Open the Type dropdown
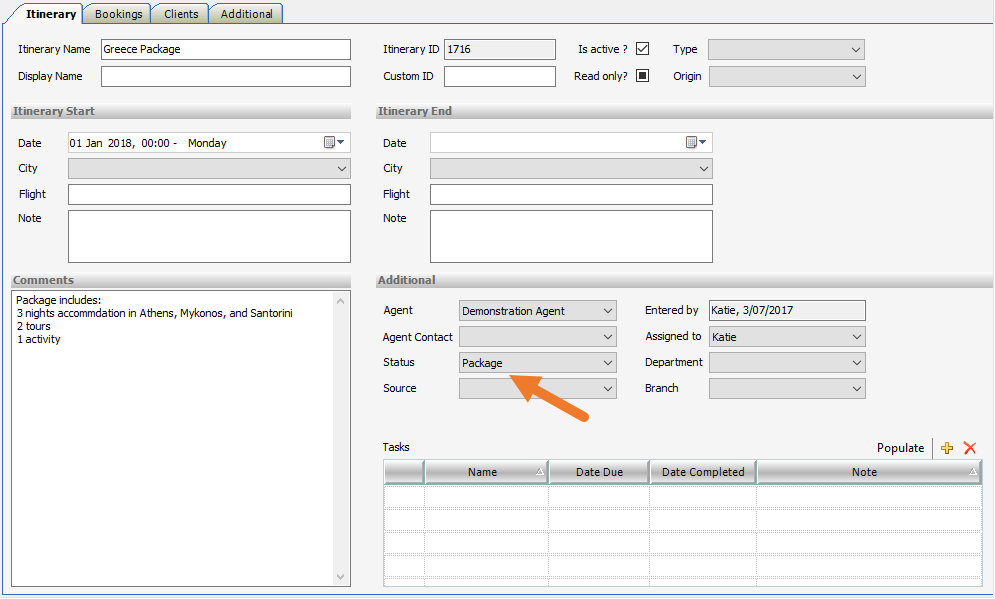Screen dimensions: 995x599 click(x=856, y=49)
